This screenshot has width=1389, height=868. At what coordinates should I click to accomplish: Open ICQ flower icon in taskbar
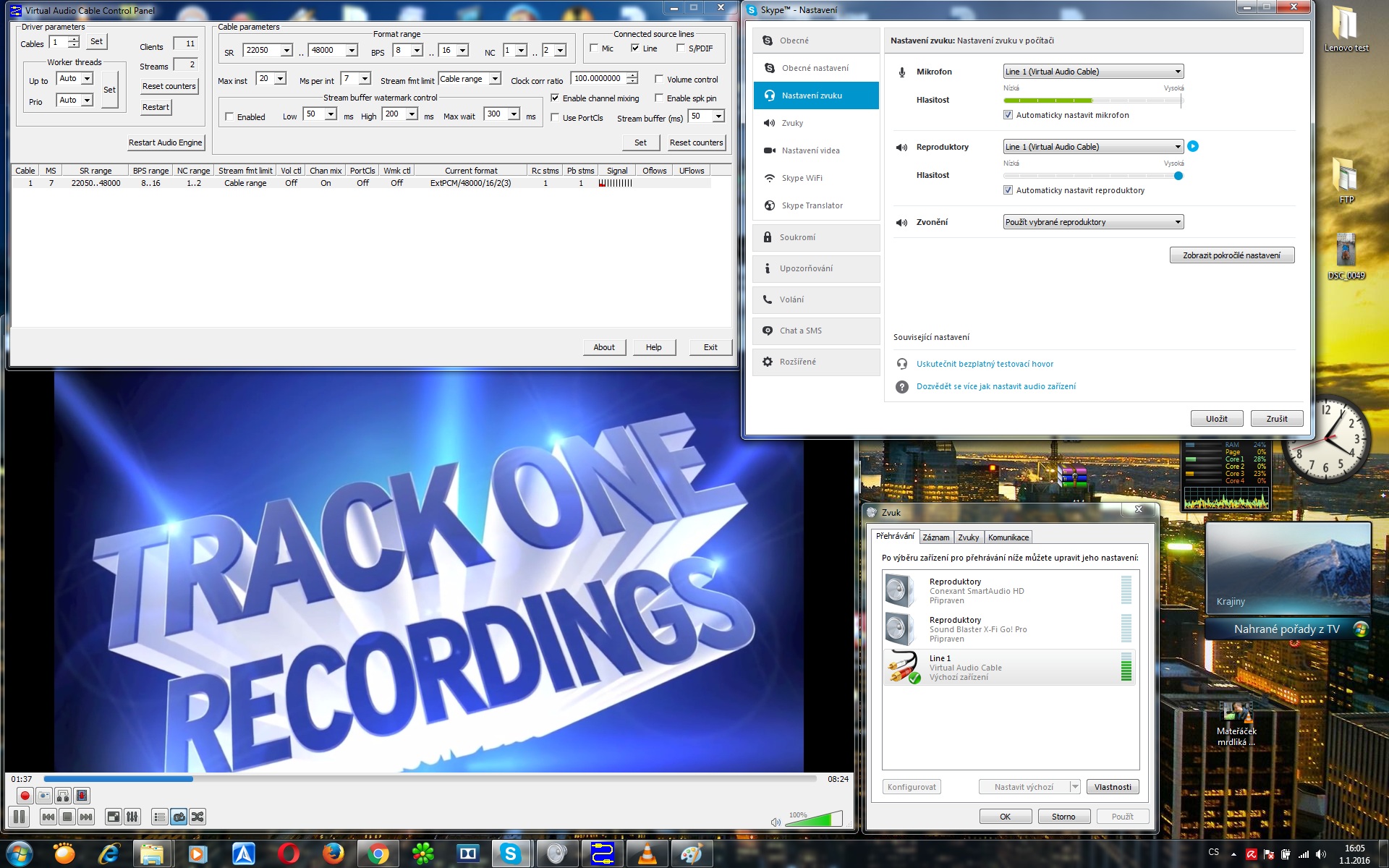coord(422,854)
